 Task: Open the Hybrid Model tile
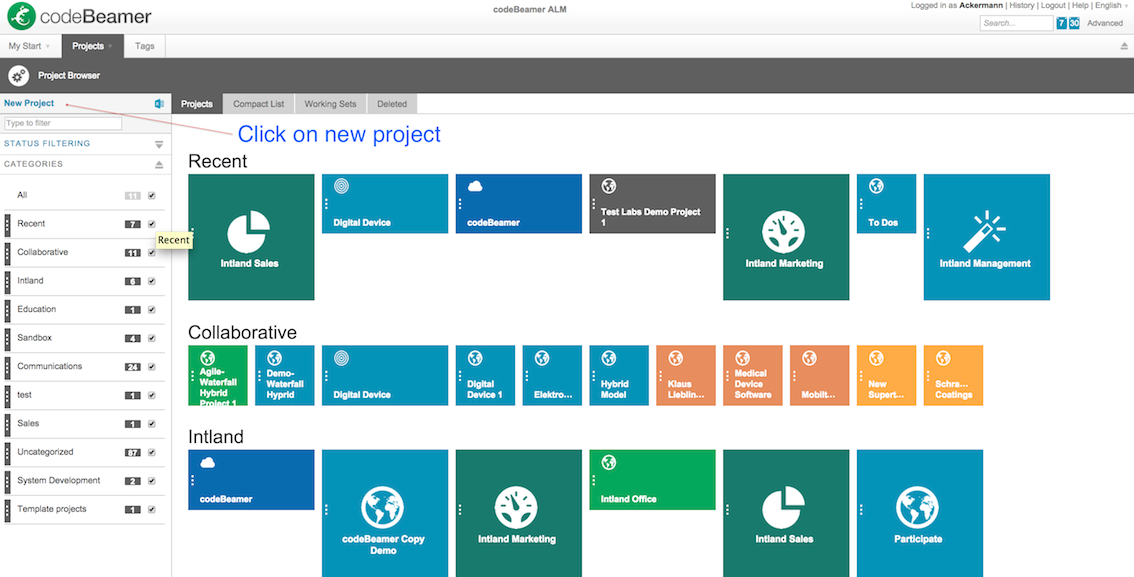619,375
